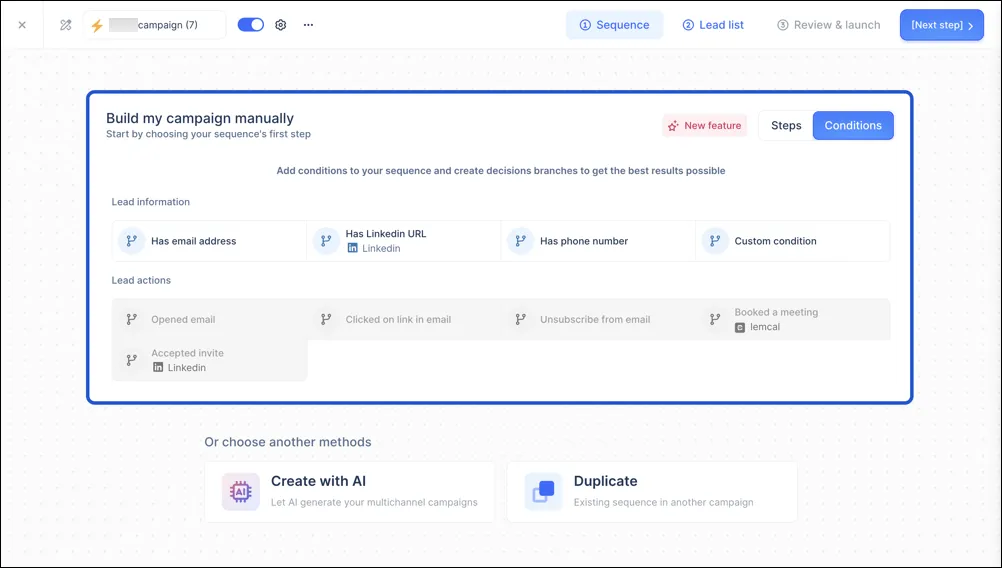This screenshot has width=1002, height=568.
Task: Add the Has Linkedin URL condition
Action: (x=404, y=241)
